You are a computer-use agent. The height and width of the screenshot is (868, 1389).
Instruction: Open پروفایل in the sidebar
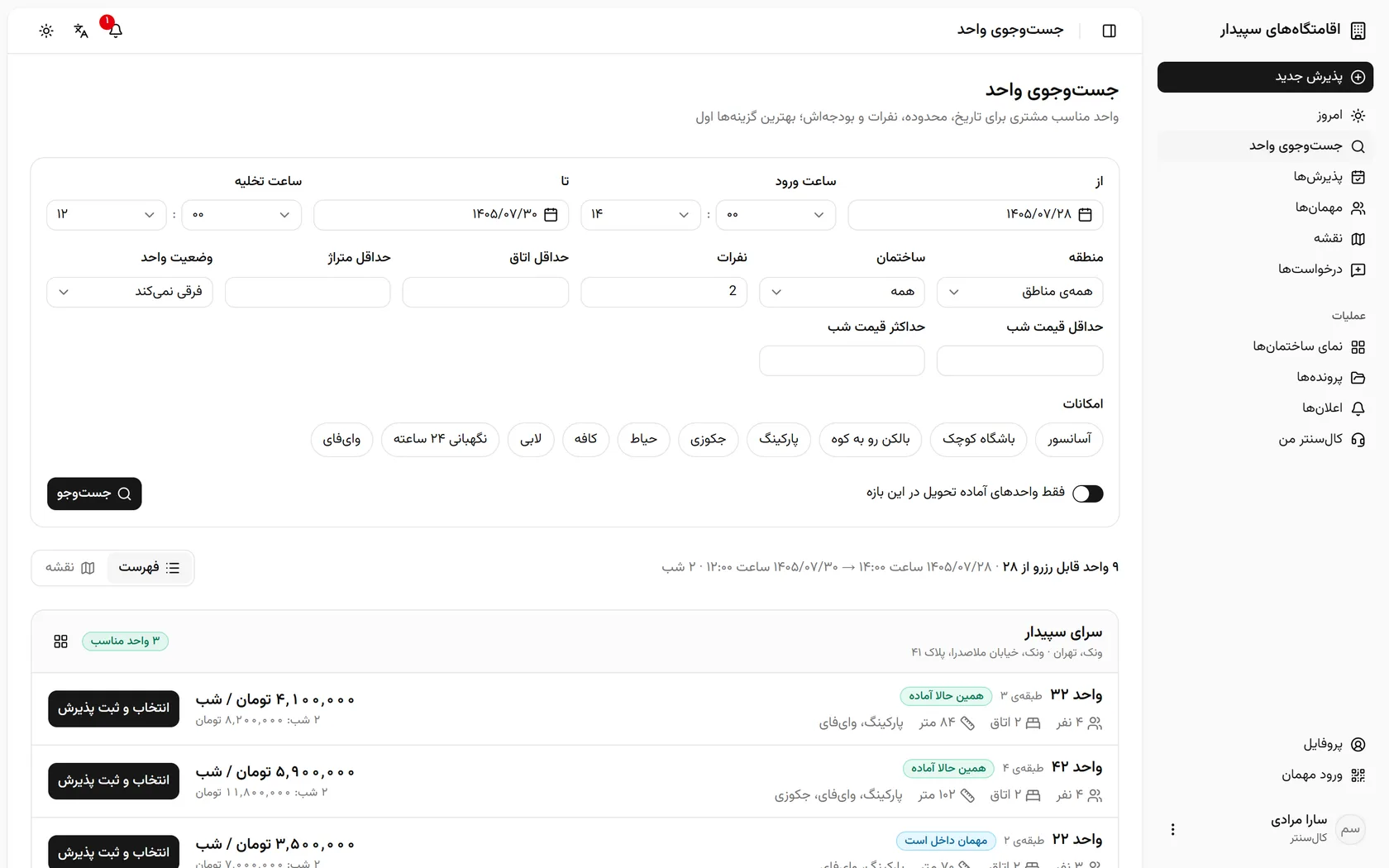coord(1265,744)
